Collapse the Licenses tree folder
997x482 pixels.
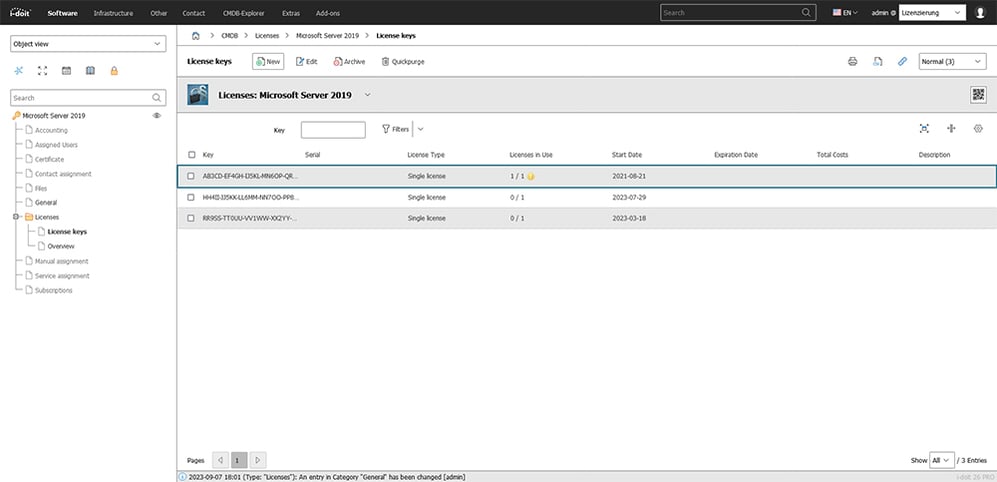tap(16, 217)
